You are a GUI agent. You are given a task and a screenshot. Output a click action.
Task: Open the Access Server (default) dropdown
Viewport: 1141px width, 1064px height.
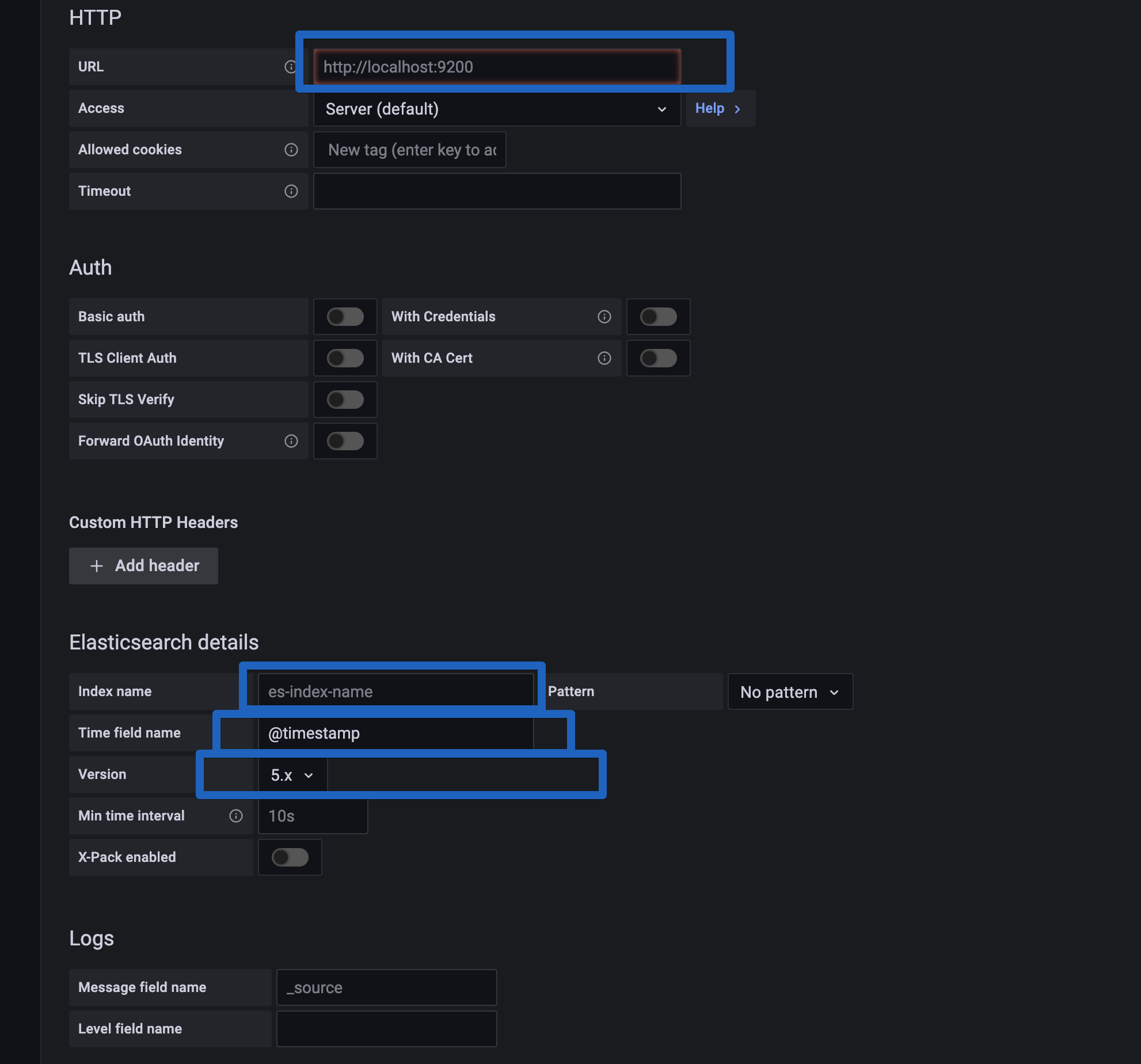pyautogui.click(x=496, y=109)
